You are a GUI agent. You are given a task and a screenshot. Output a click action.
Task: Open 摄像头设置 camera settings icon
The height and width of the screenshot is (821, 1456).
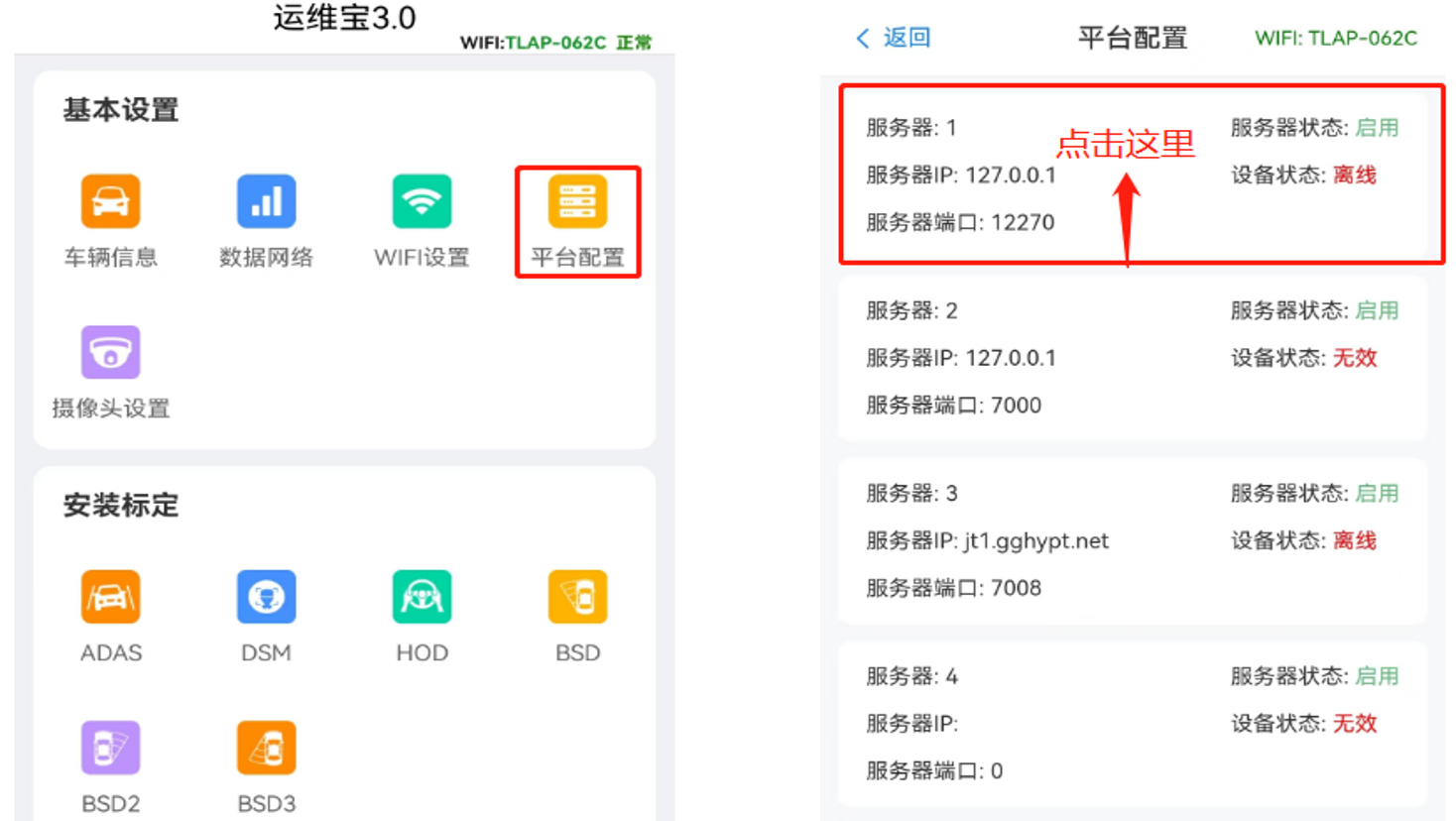pos(110,353)
